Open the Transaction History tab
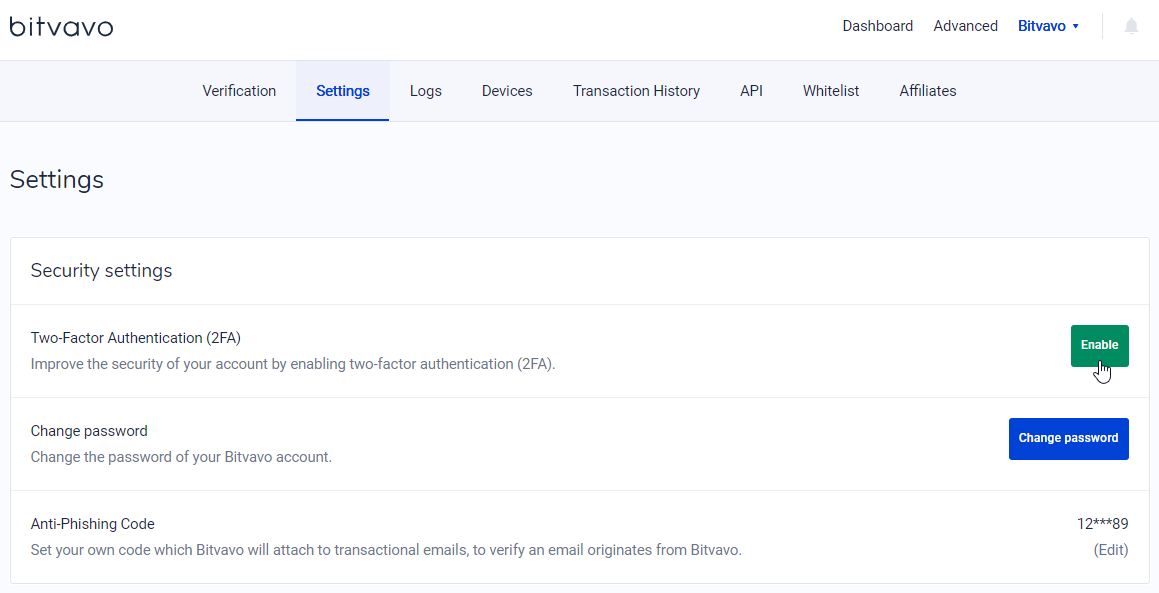The height and width of the screenshot is (593, 1159). pyautogui.click(x=636, y=91)
